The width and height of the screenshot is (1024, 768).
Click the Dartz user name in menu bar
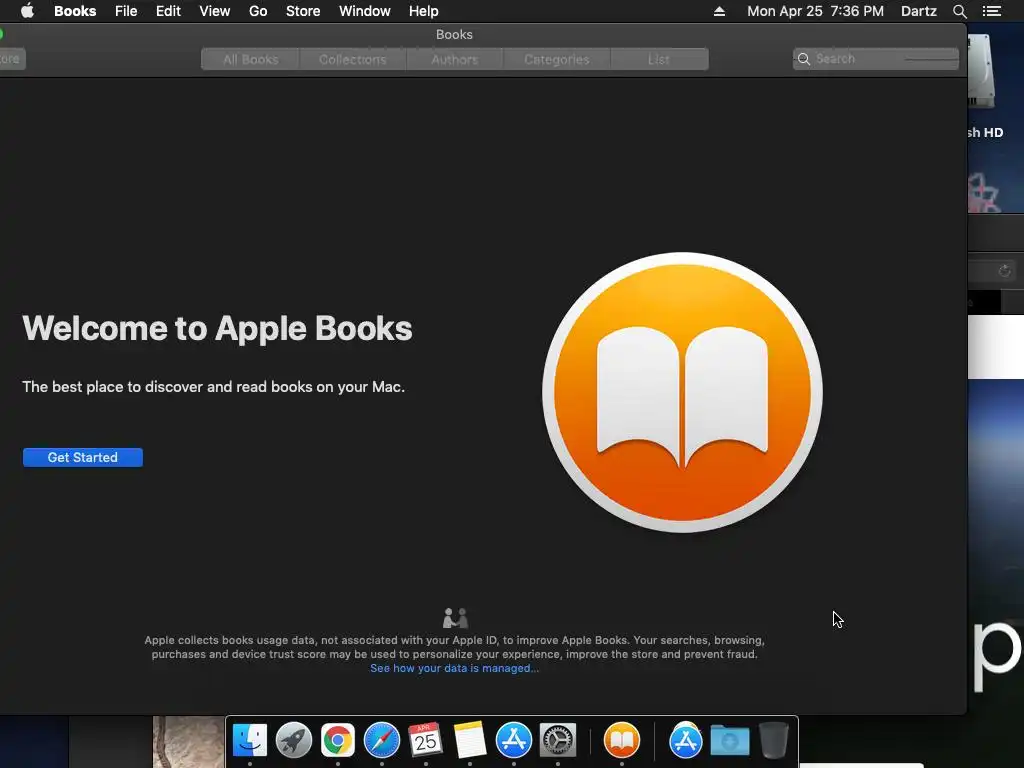point(919,11)
